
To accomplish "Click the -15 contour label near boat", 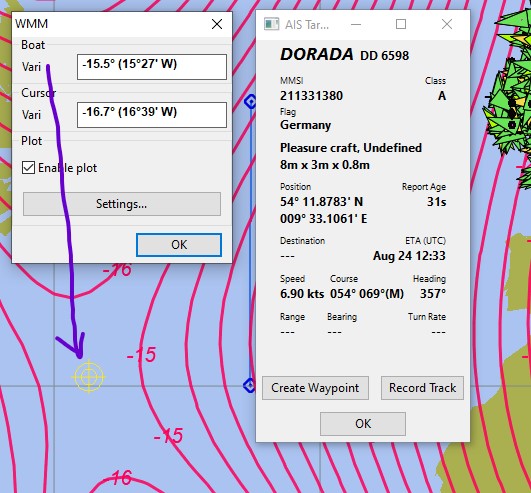I will click(141, 355).
